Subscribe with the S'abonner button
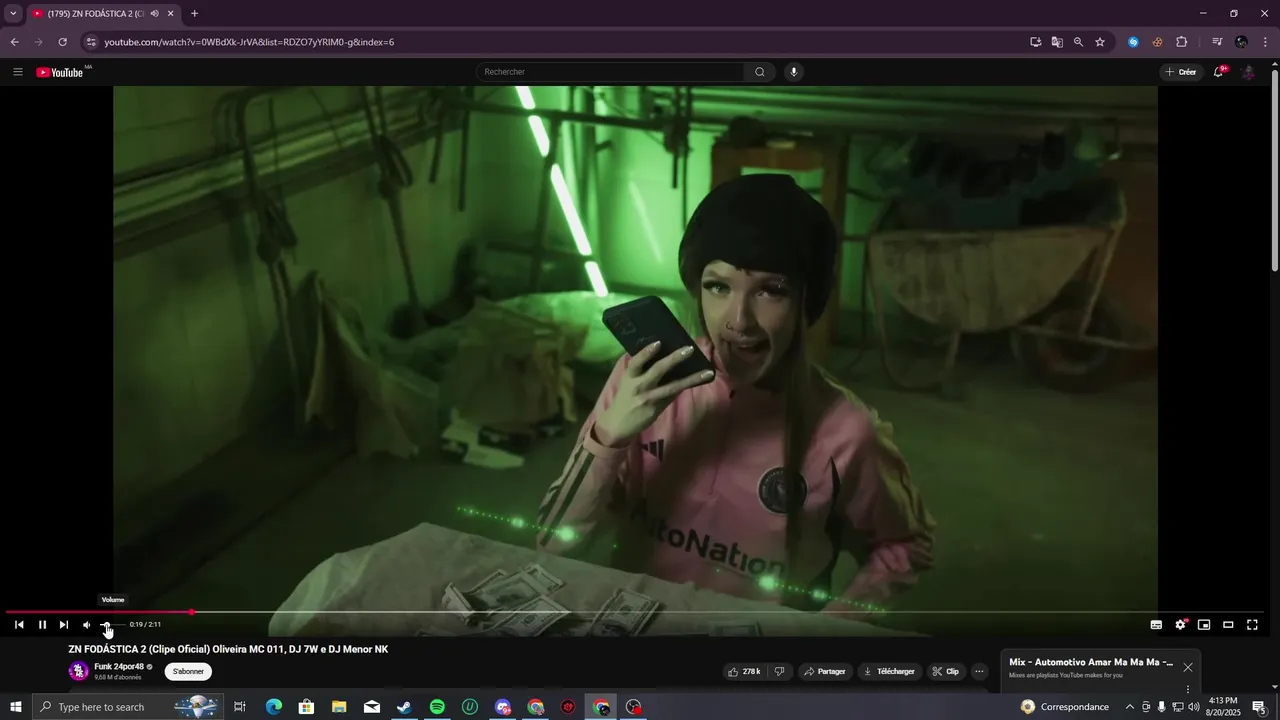Image resolution: width=1280 pixels, height=720 pixels. pyautogui.click(x=188, y=672)
